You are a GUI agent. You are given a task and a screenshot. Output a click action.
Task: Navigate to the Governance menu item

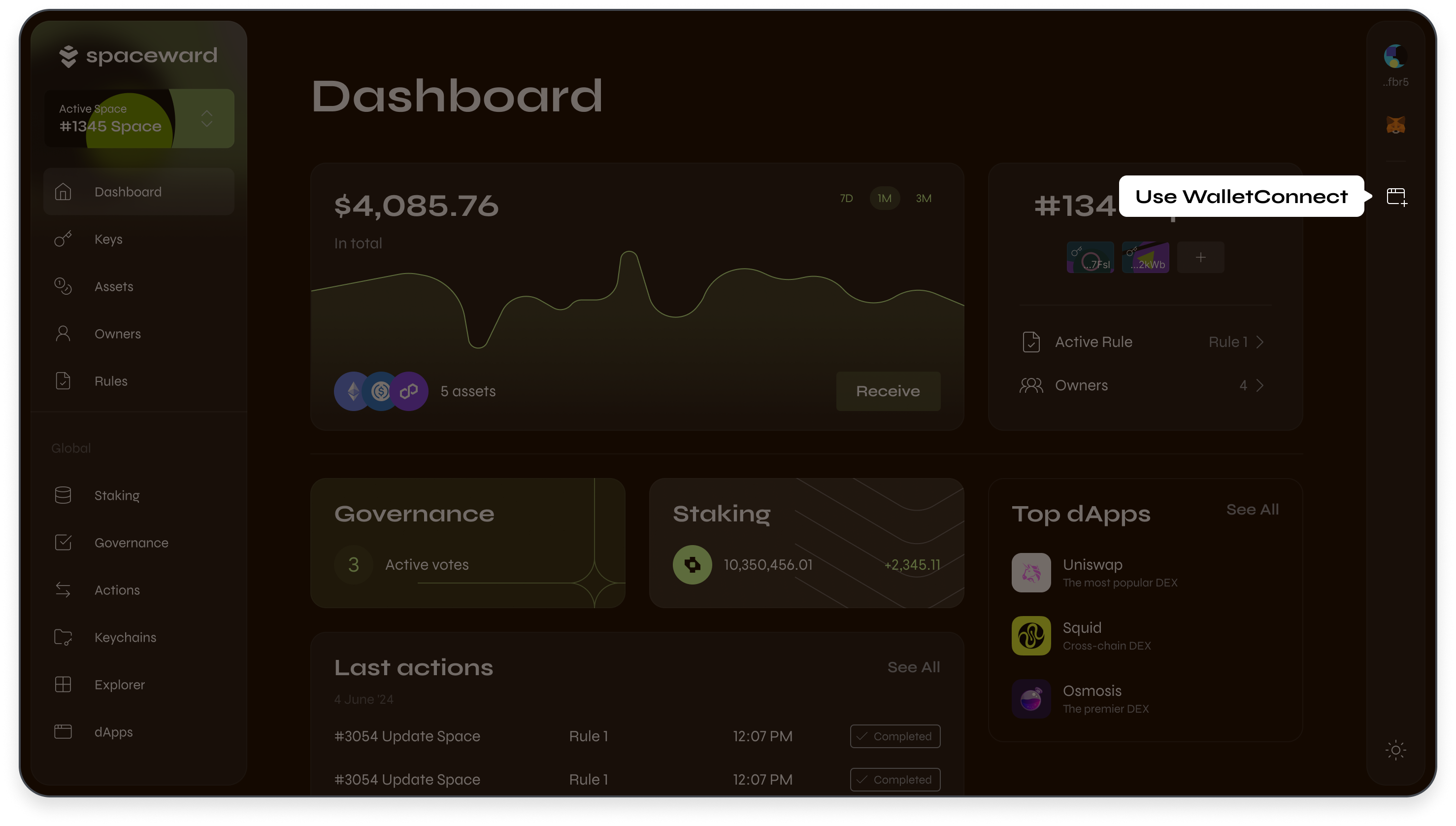click(131, 542)
